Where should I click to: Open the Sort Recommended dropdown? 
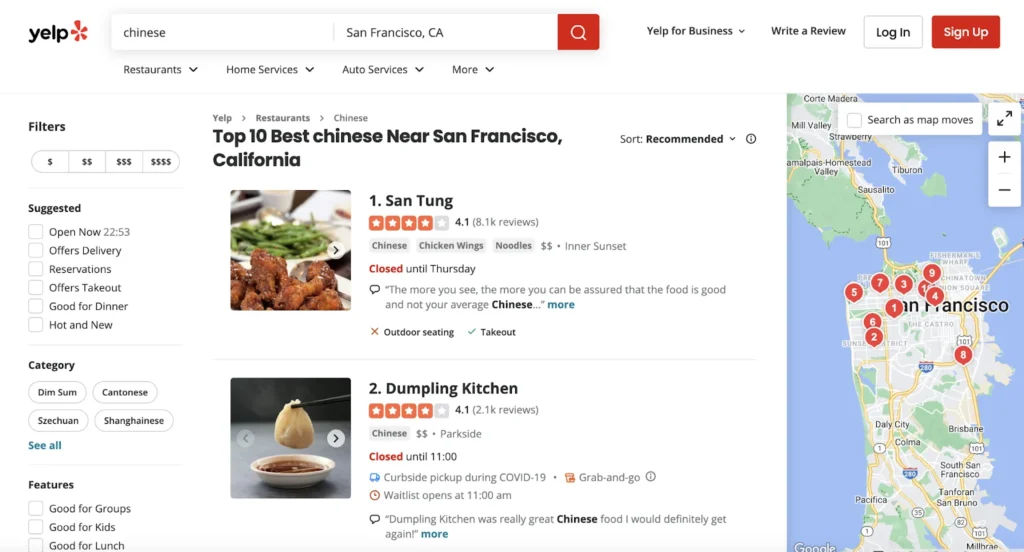(x=690, y=139)
